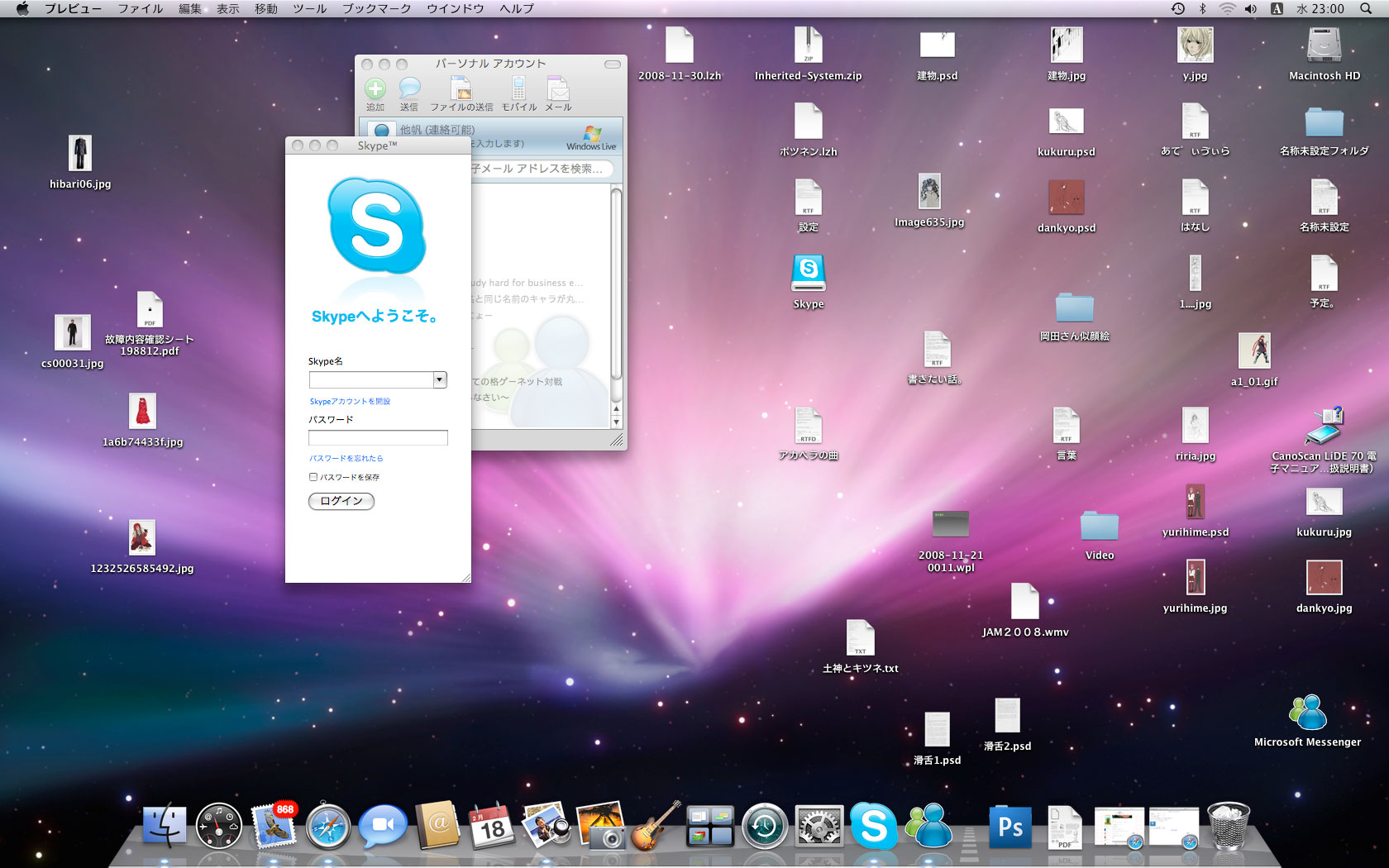Click the ログイン button in Skype

click(x=341, y=501)
